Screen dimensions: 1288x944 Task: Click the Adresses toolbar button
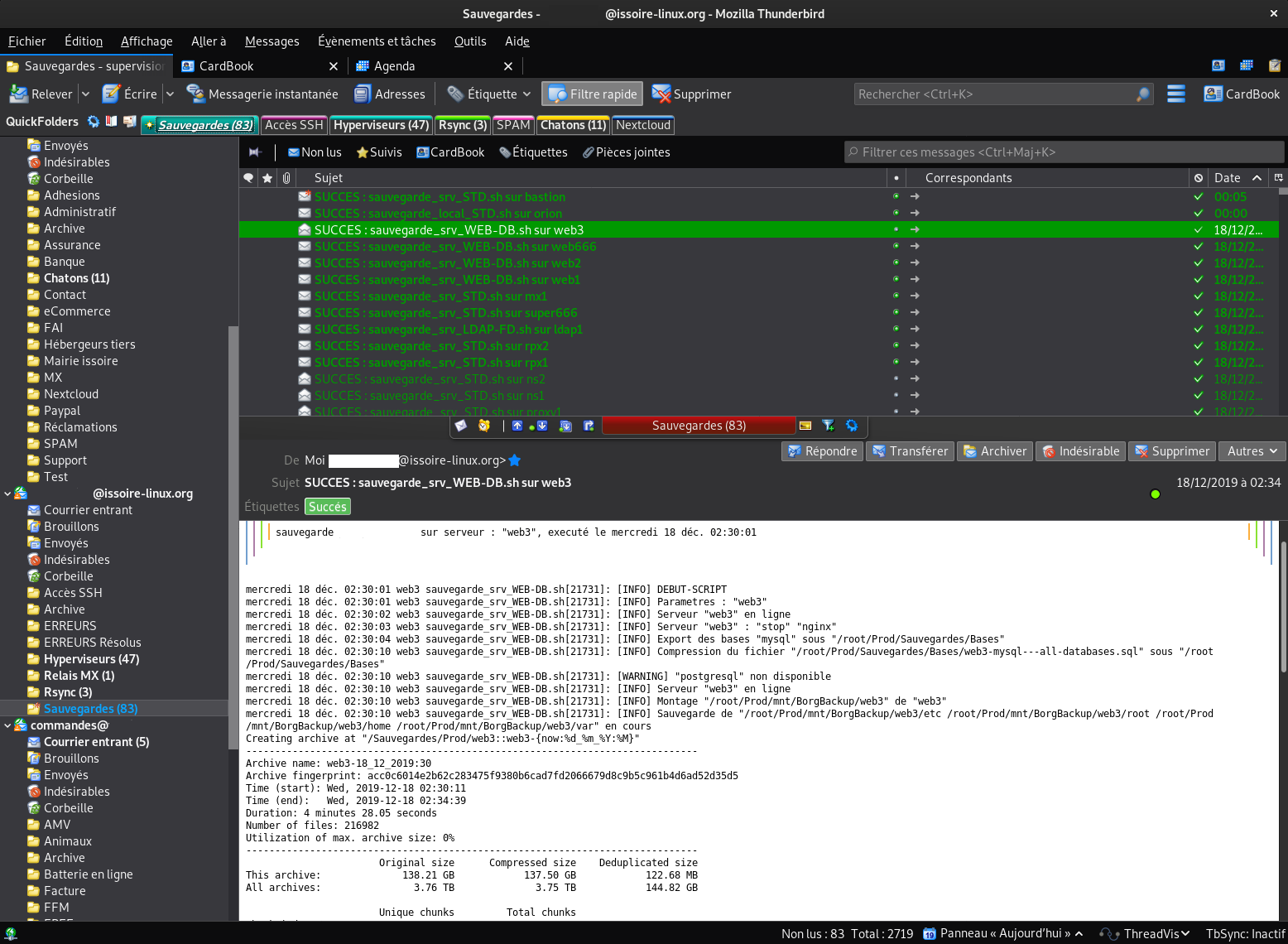(390, 94)
